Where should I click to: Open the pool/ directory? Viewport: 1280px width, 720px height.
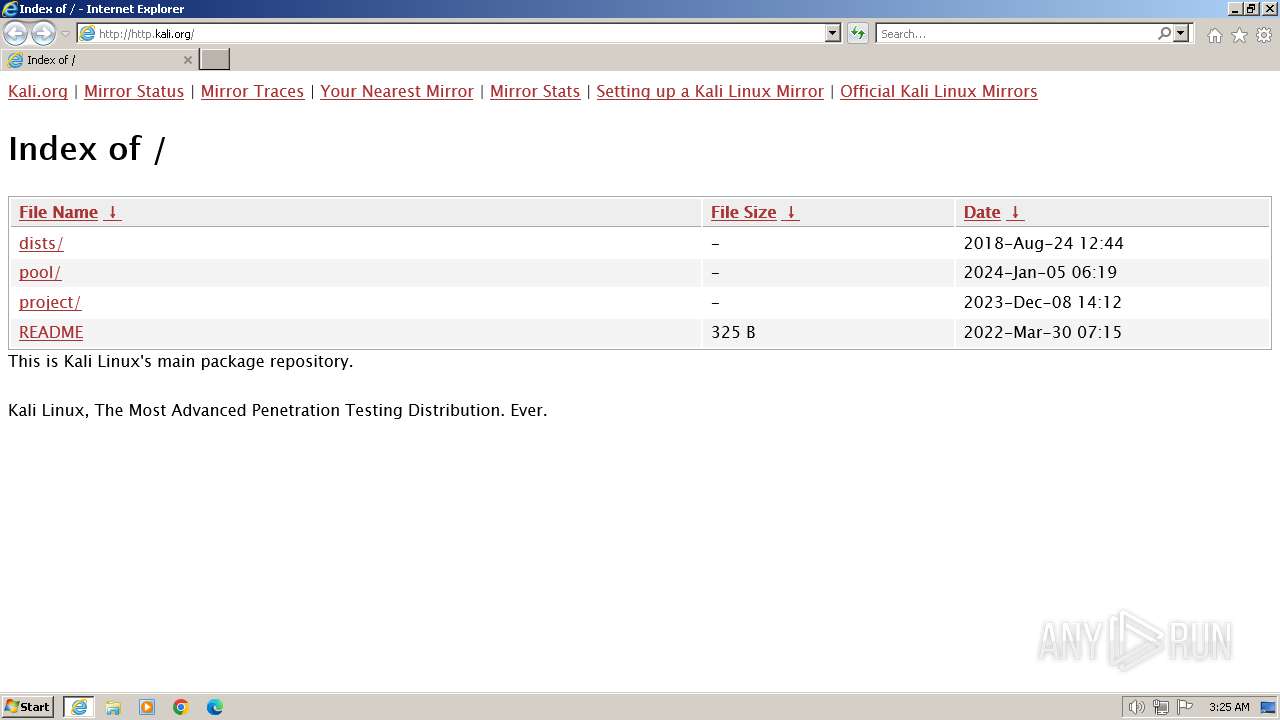point(40,272)
